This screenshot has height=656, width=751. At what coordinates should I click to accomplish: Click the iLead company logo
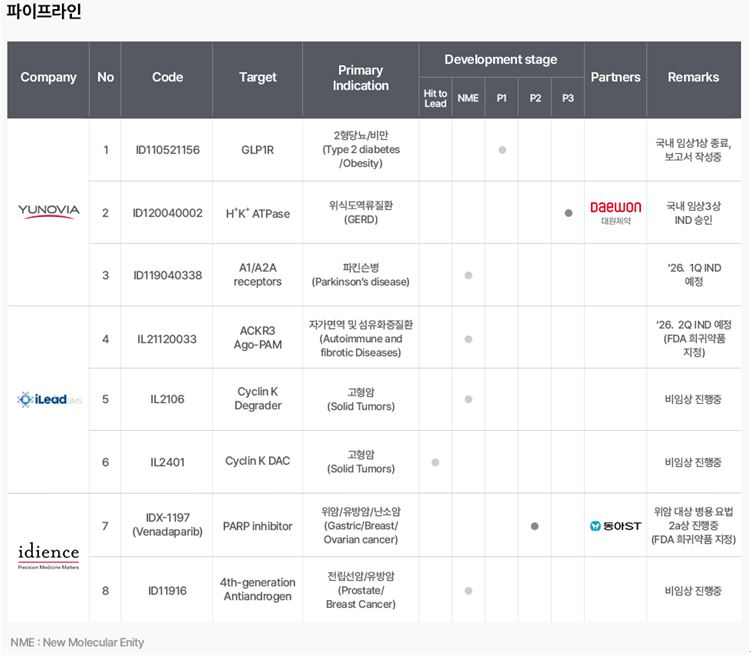tap(48, 399)
